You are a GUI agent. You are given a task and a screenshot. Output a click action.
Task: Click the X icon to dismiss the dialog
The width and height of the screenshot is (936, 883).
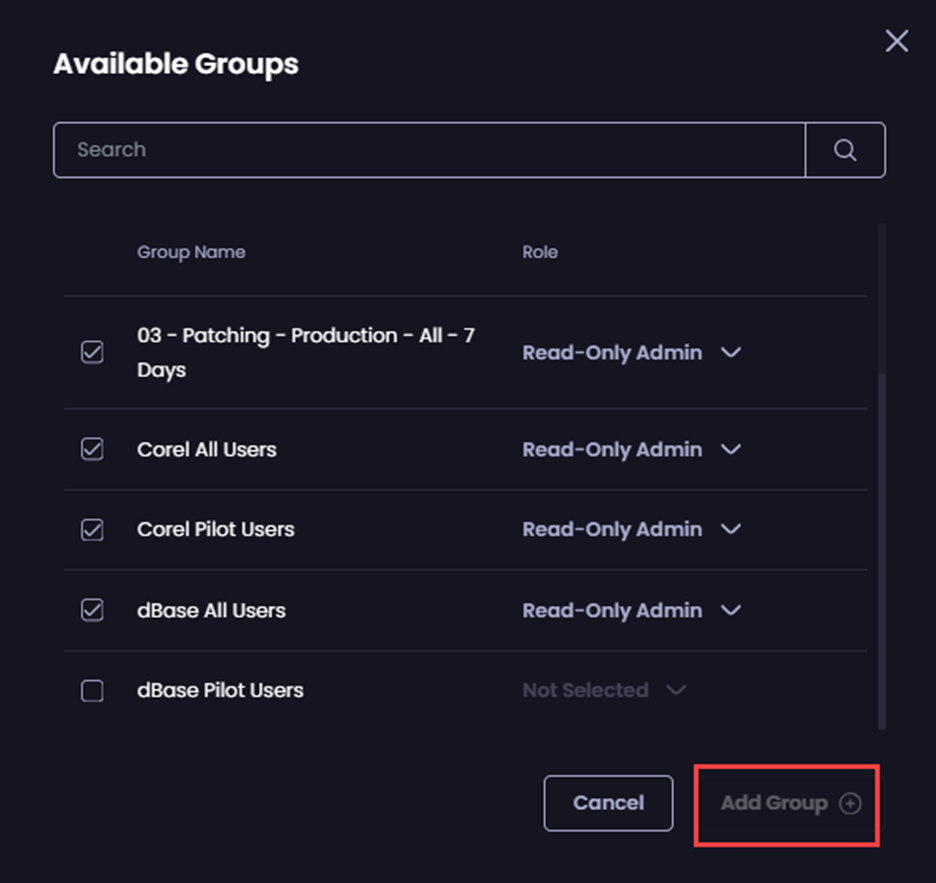pos(896,41)
